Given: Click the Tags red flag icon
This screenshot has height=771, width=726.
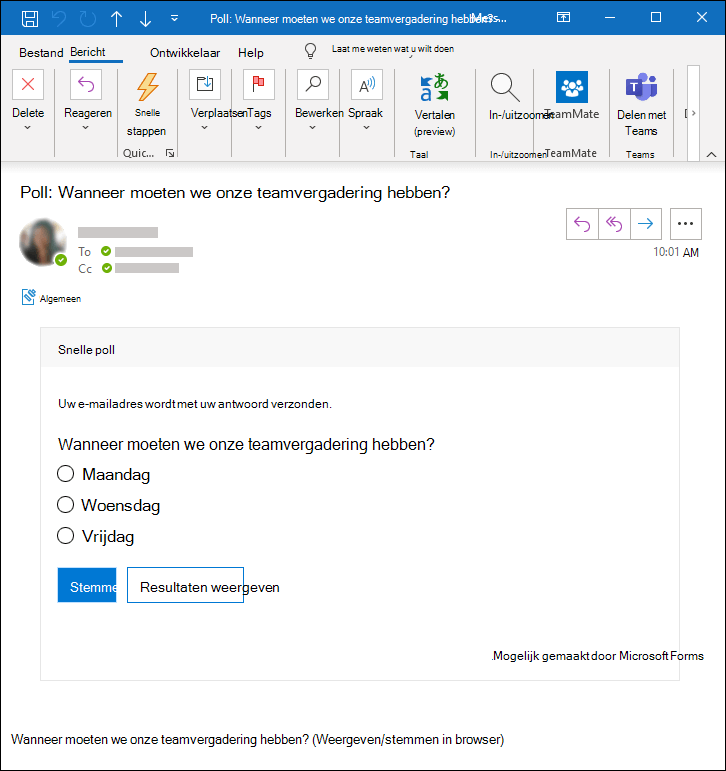Looking at the screenshot, I should [x=259, y=85].
